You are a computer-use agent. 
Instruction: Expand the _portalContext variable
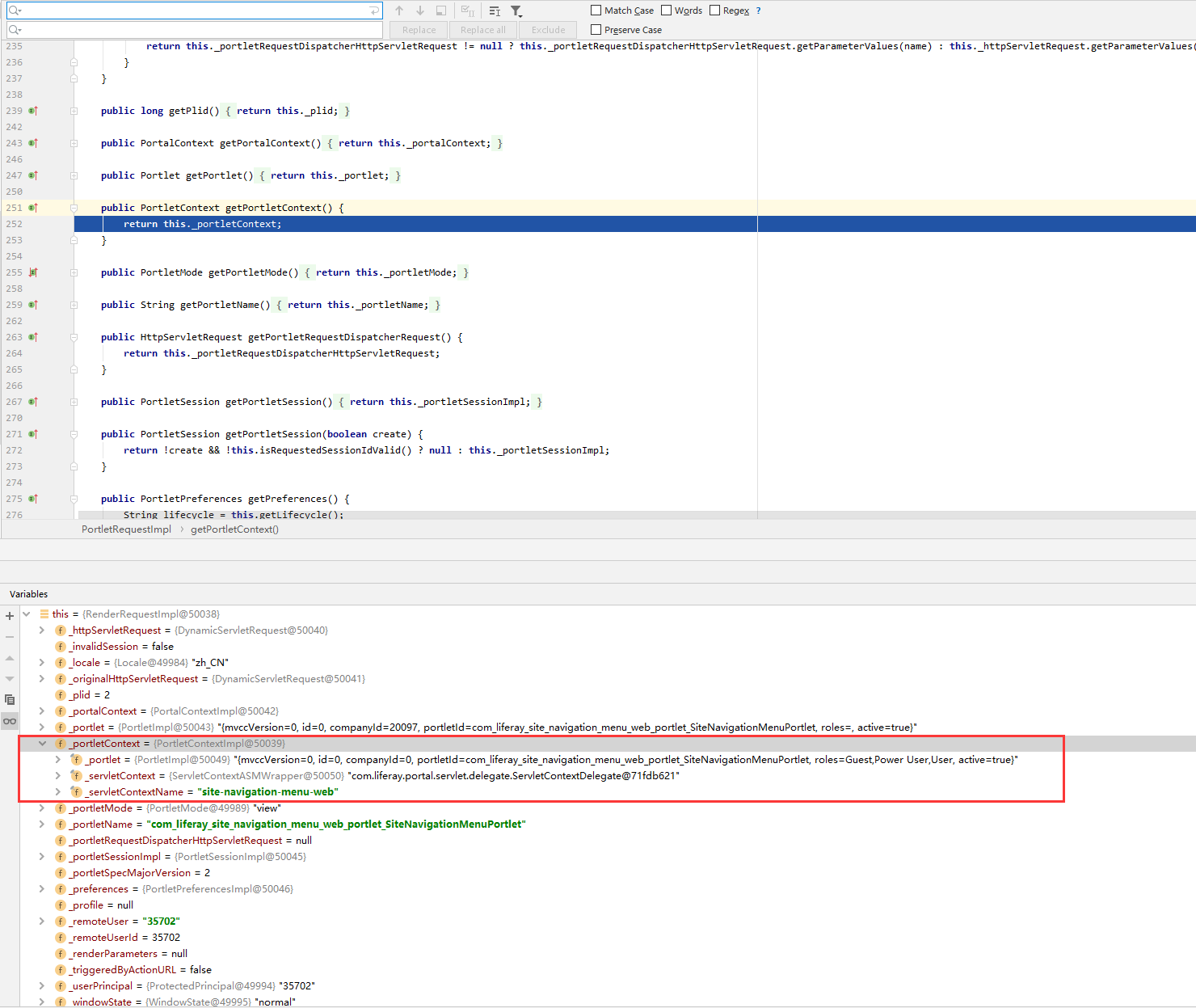coord(42,711)
